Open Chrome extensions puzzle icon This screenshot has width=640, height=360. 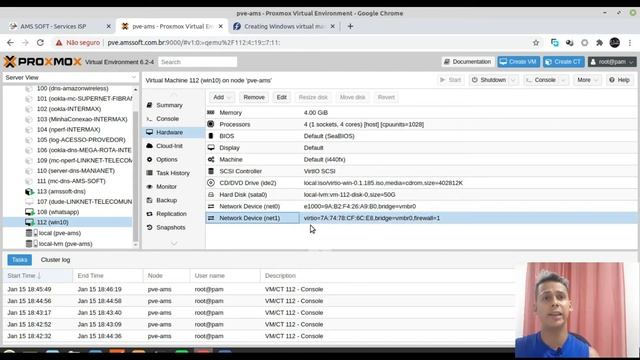point(600,42)
